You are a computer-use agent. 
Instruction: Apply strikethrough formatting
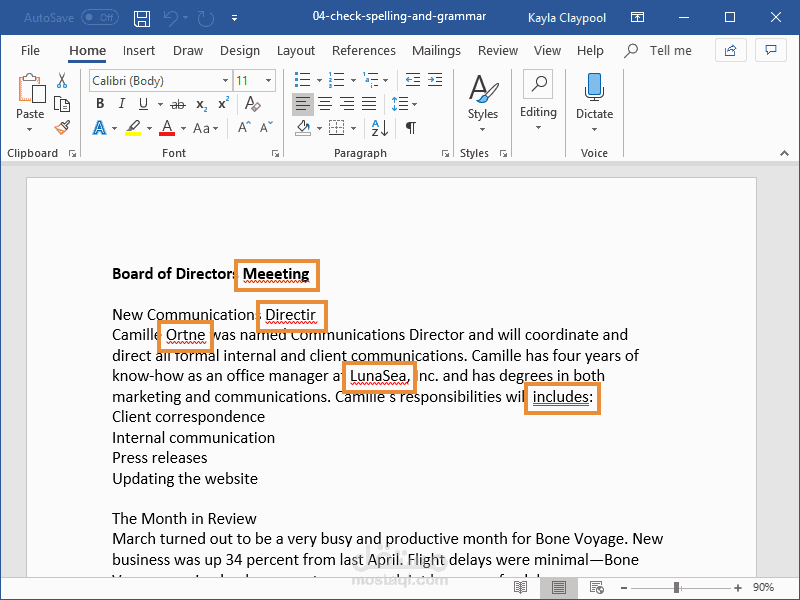tap(178, 105)
